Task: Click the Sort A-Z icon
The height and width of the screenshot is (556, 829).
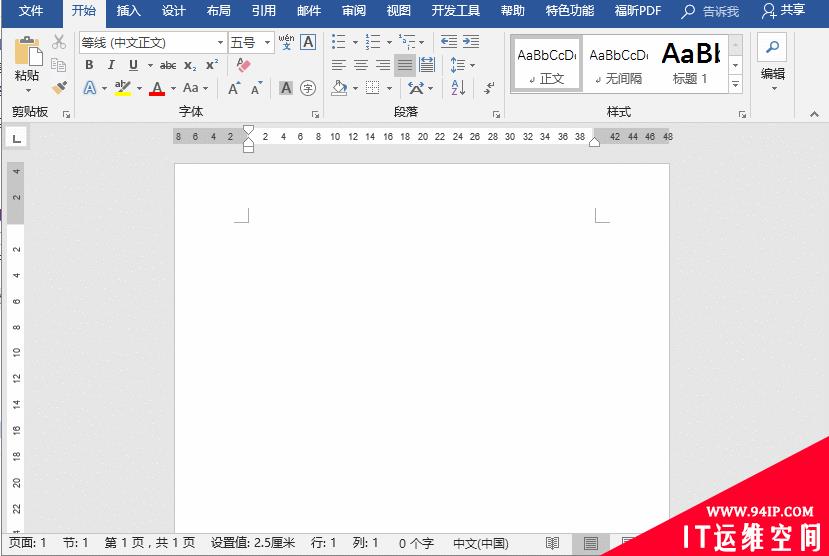Action: click(458, 88)
